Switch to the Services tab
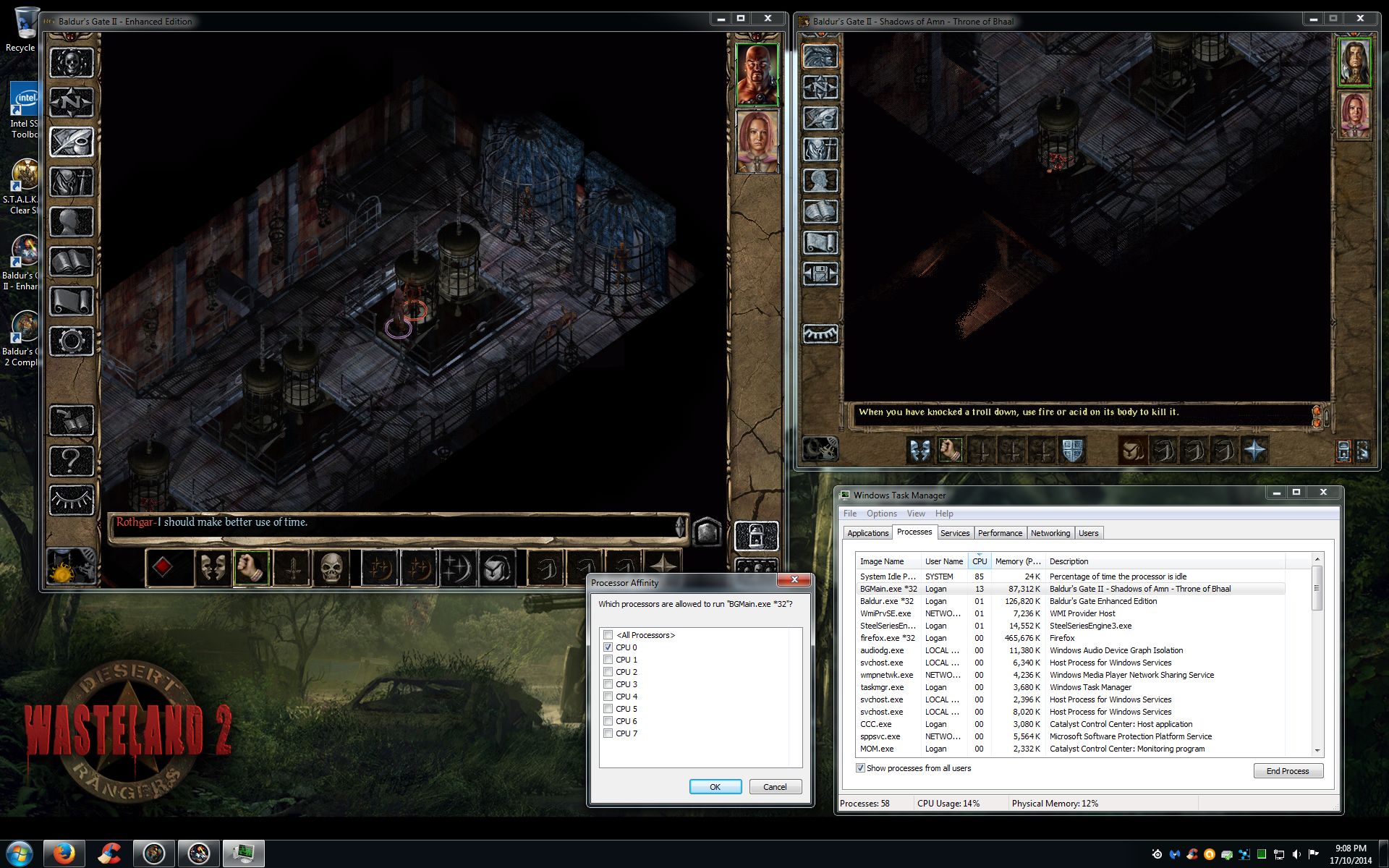Viewport: 1389px width, 868px height. click(955, 533)
